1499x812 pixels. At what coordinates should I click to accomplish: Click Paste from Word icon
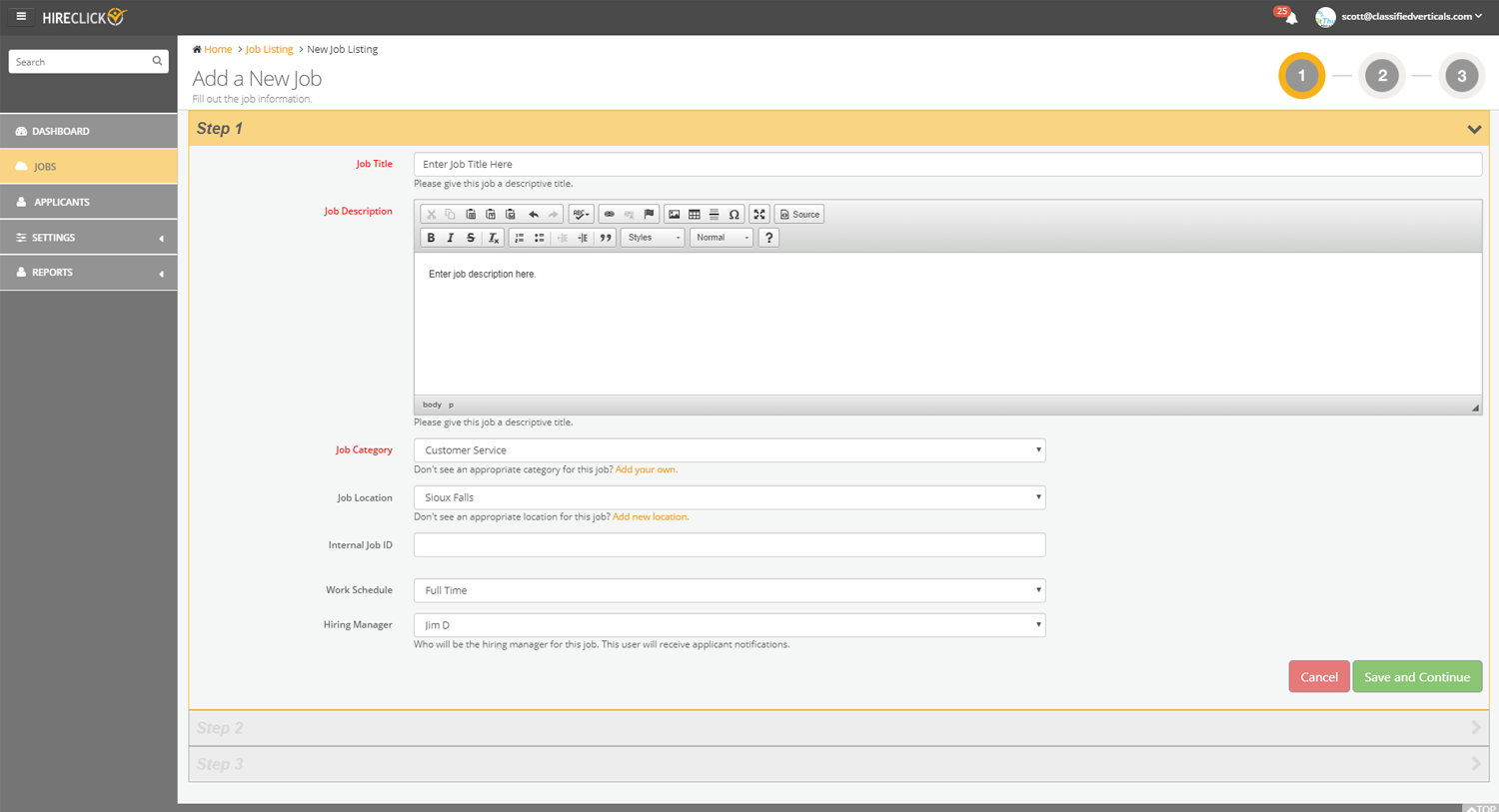pyautogui.click(x=511, y=215)
